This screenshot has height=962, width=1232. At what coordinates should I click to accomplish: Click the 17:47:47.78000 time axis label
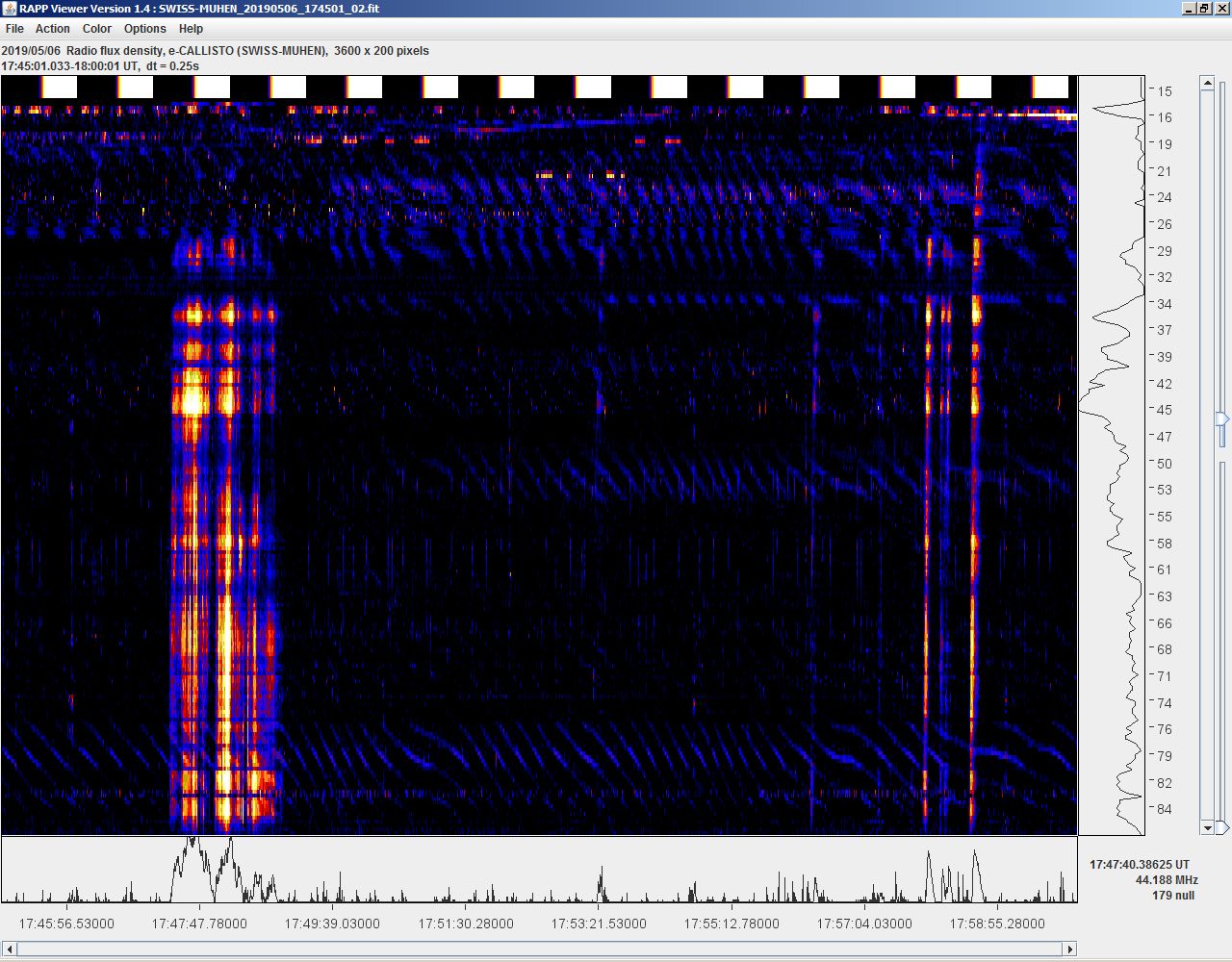[199, 924]
